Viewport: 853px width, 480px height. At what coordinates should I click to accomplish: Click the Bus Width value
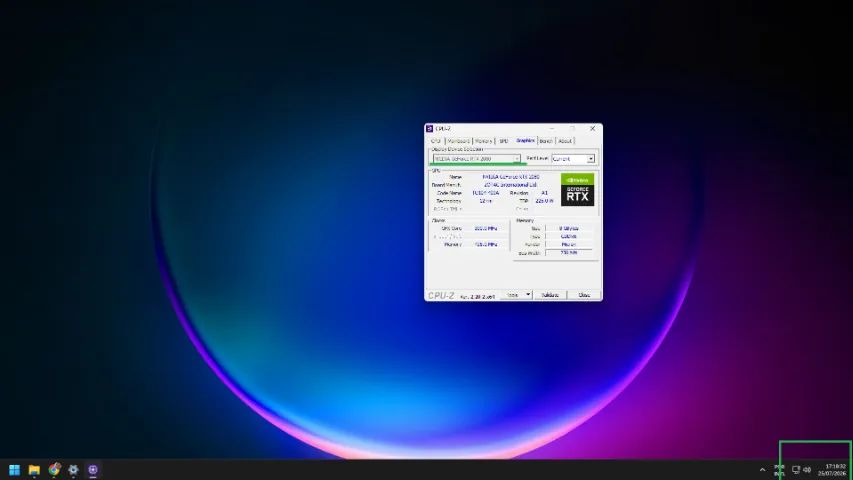click(568, 253)
